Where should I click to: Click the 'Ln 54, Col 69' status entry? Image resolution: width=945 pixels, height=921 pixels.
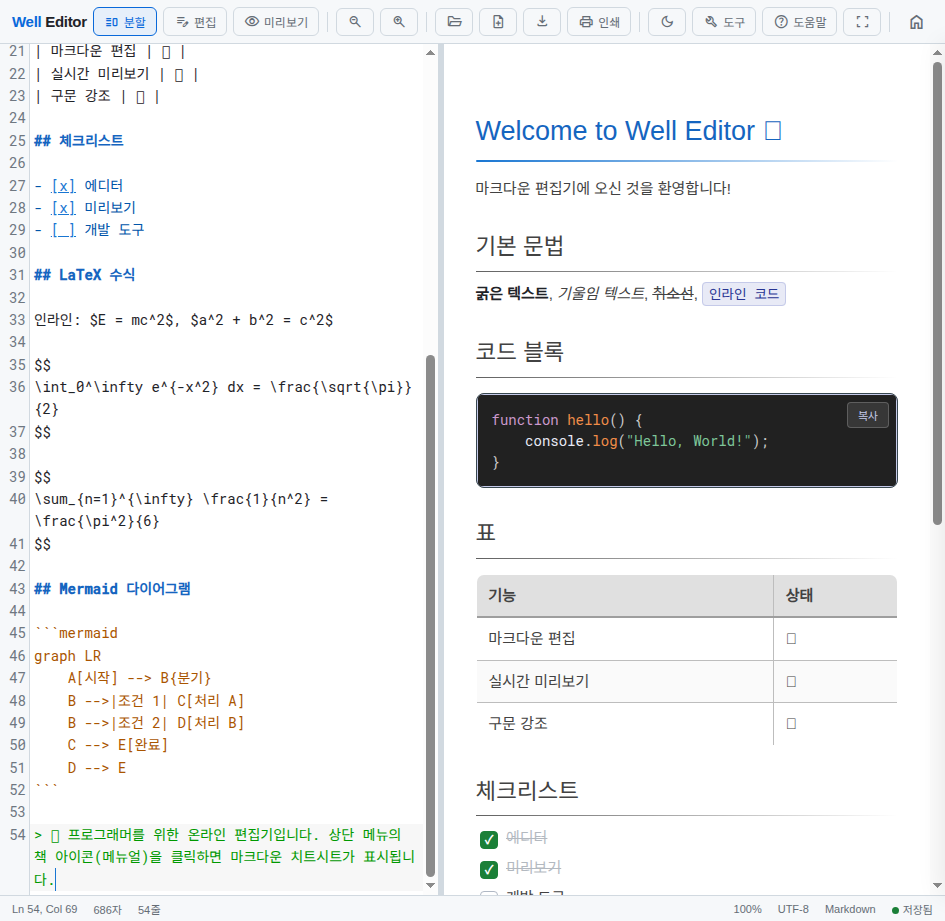[x=45, y=909]
